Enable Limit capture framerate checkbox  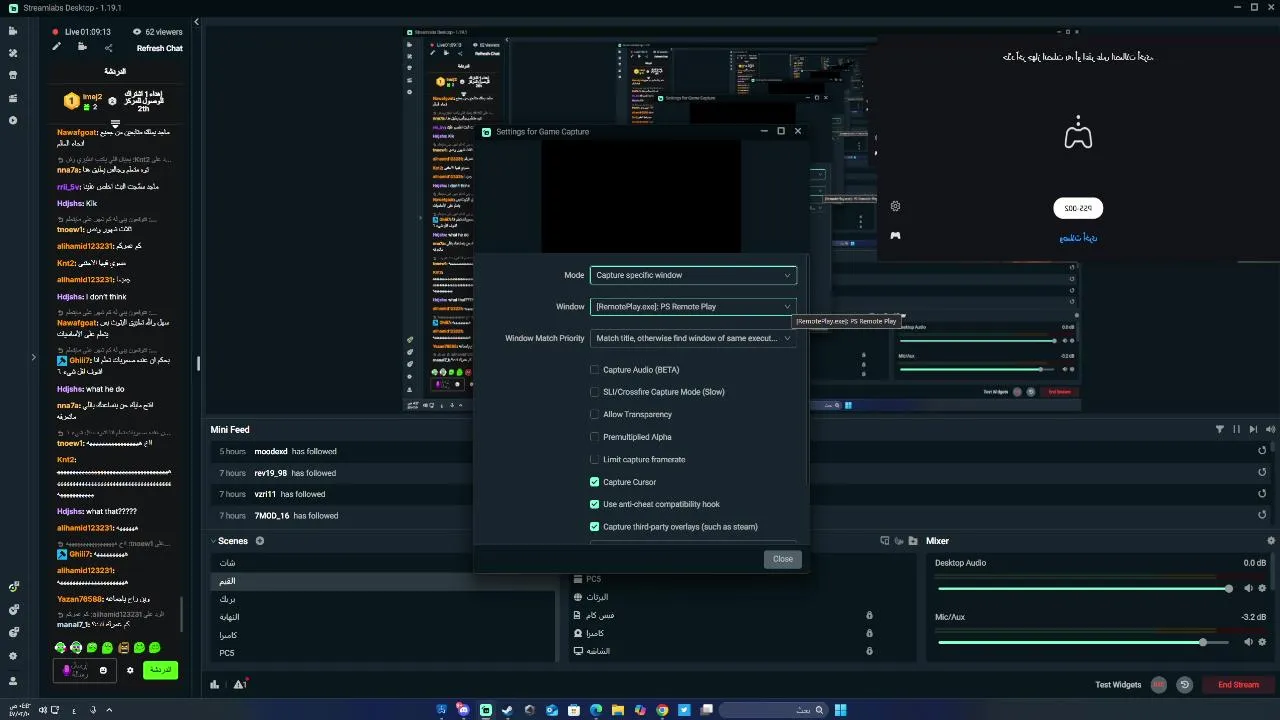(595, 459)
